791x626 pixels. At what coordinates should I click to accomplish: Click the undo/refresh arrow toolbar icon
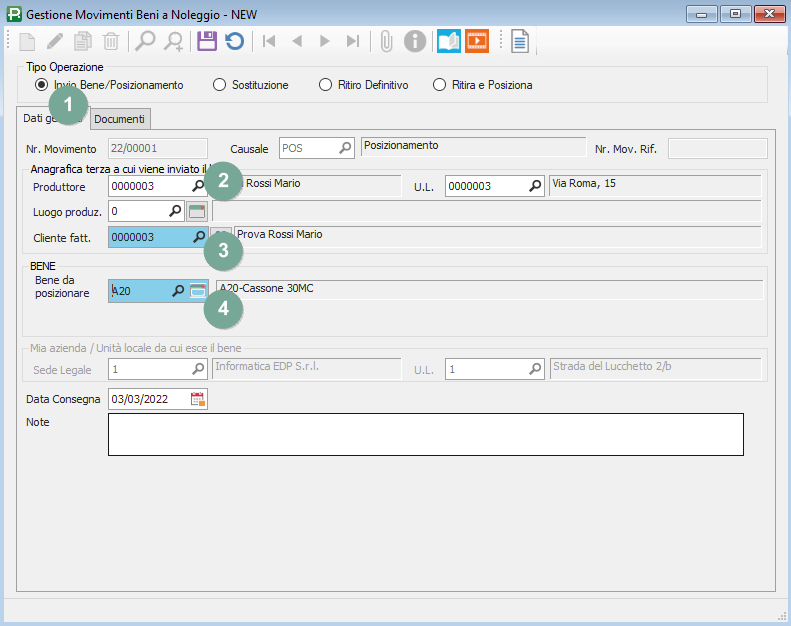tap(234, 41)
